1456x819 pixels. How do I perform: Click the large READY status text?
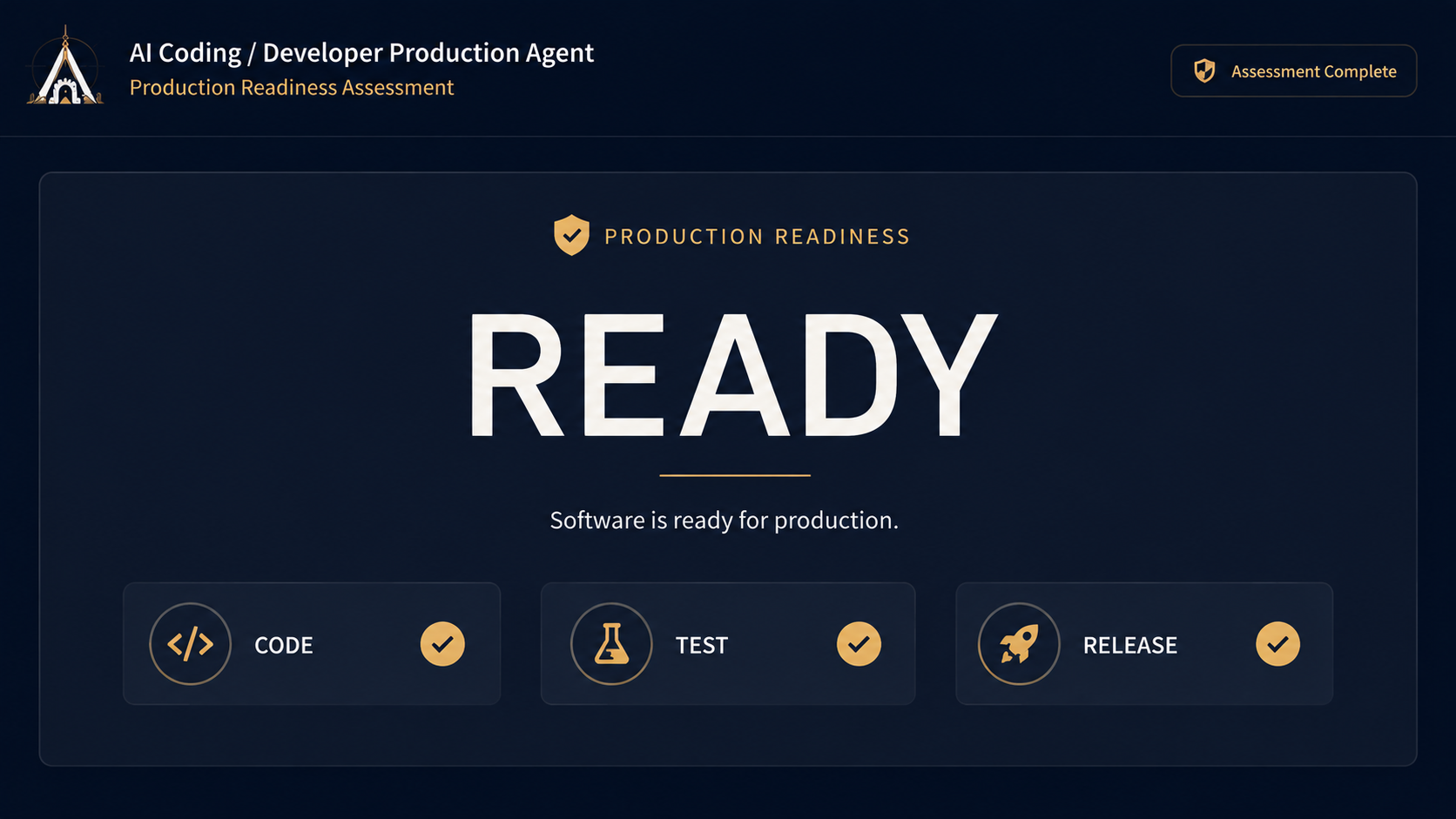coord(732,374)
